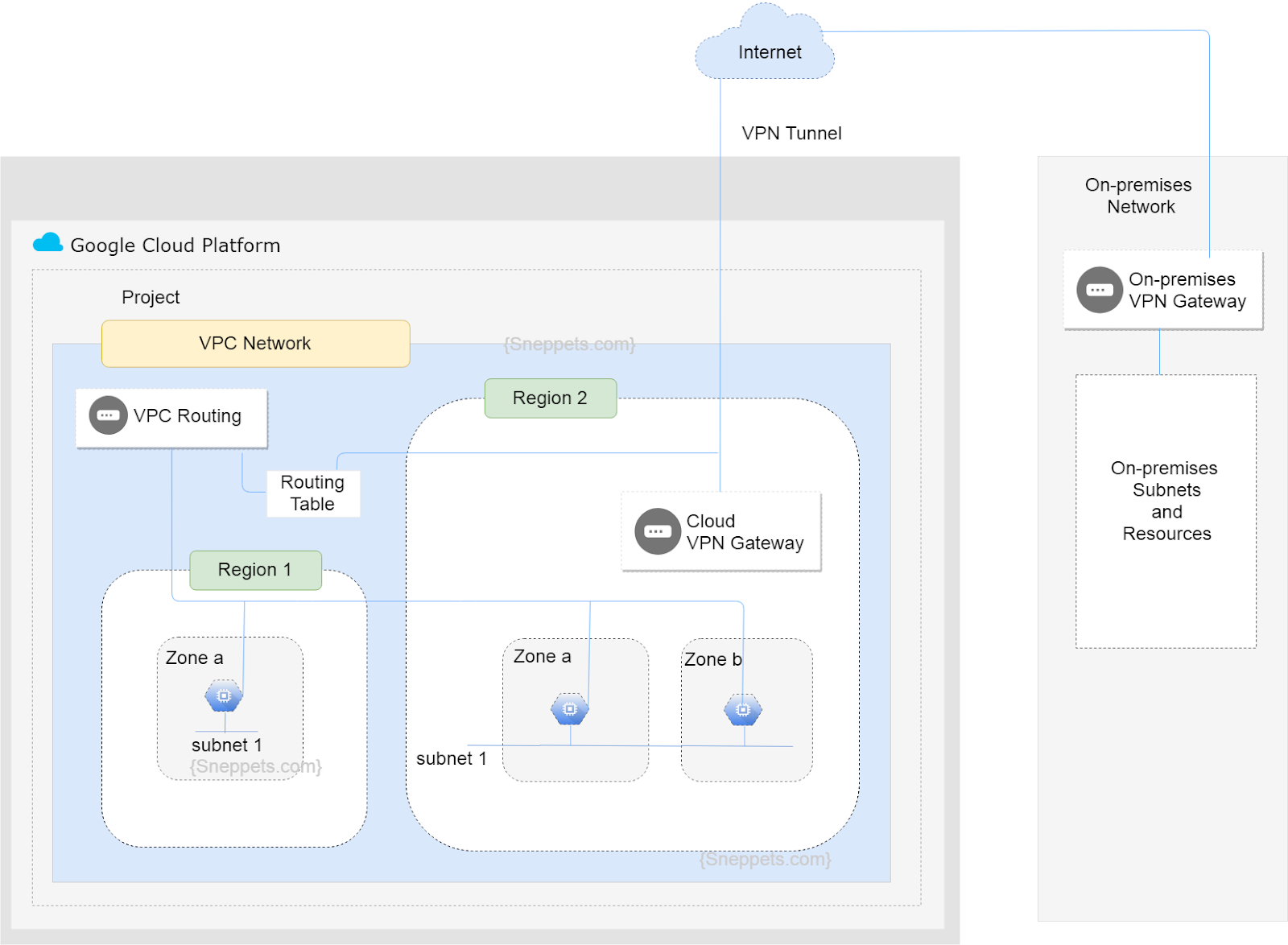The width and height of the screenshot is (1288, 945).
Task: Select the VPC Routing gateway icon
Action: [107, 416]
